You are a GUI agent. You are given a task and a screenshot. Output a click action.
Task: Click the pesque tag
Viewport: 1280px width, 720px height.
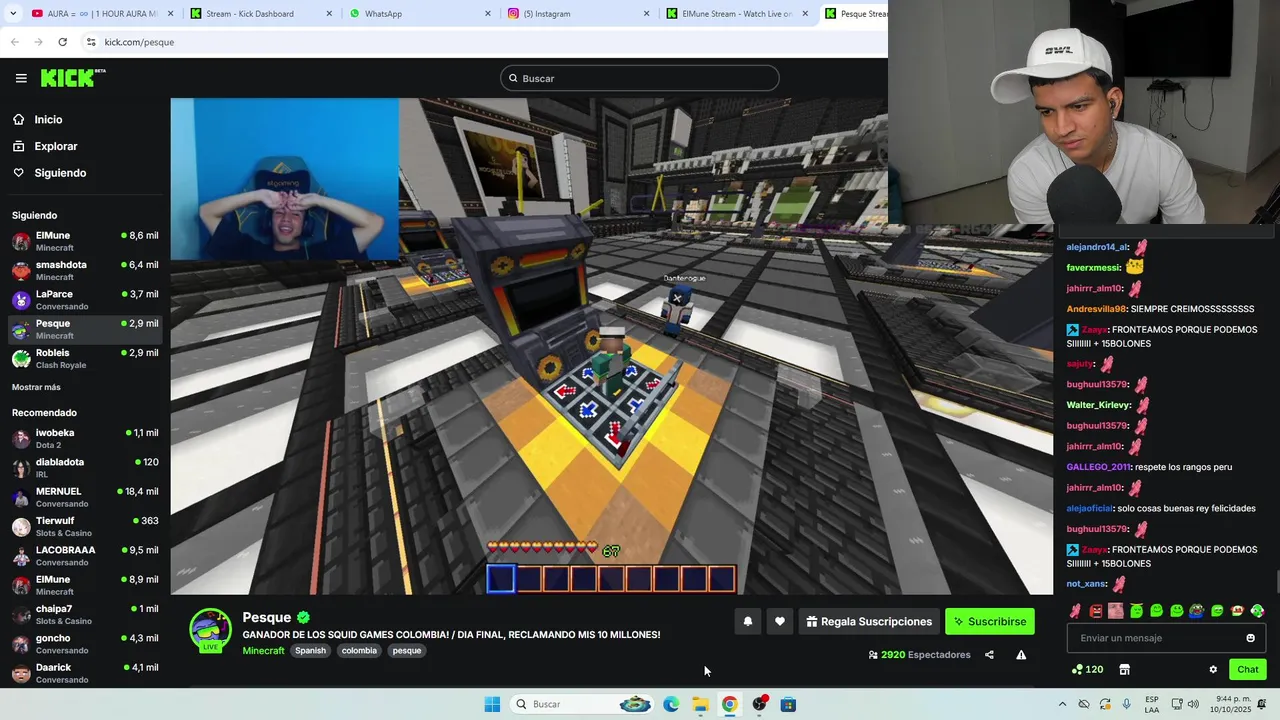tap(407, 651)
